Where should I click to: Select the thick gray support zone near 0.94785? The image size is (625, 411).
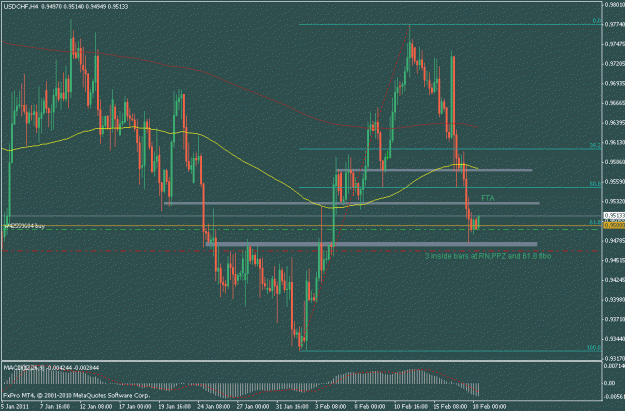[371, 244]
